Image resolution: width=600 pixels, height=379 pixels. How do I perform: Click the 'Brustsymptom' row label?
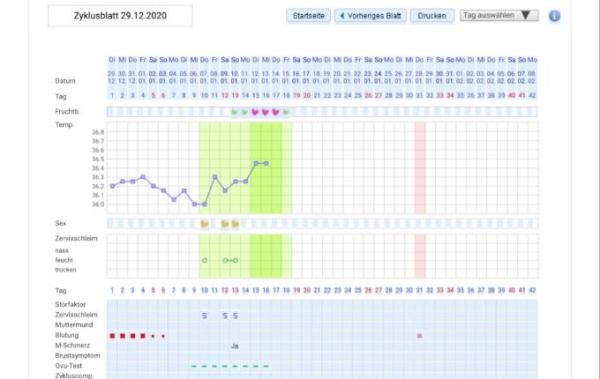pyautogui.click(x=77, y=355)
